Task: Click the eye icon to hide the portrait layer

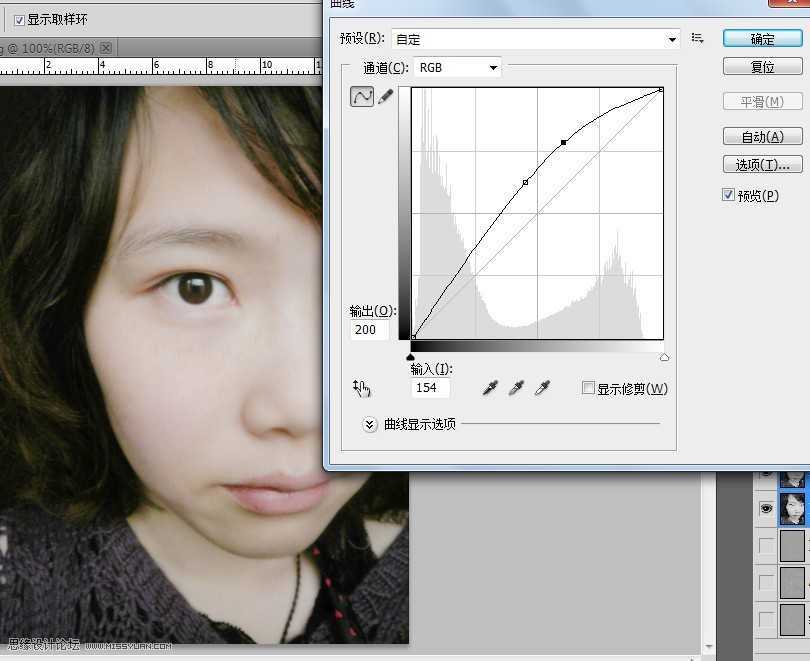Action: [765, 509]
